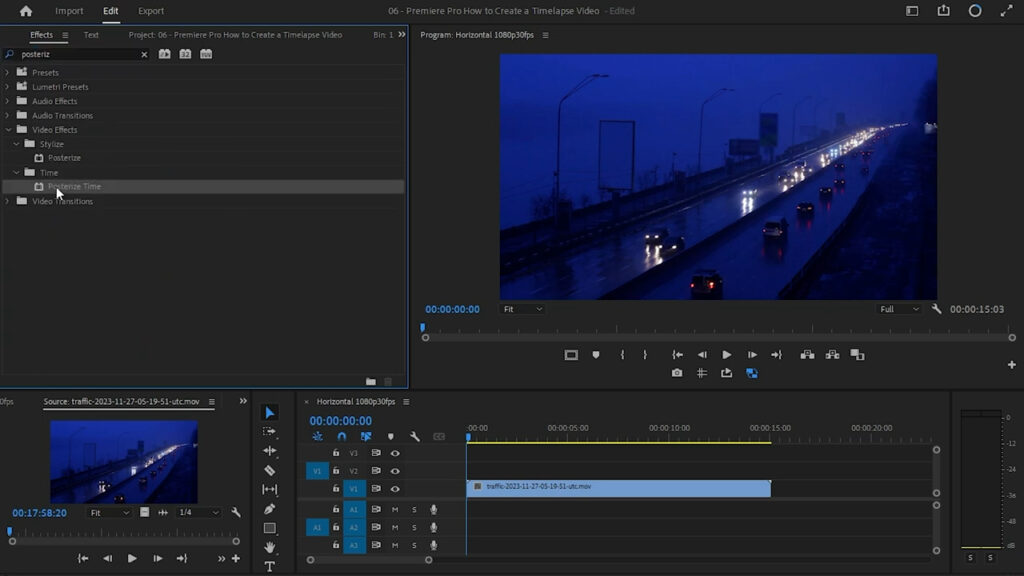Click Add Marker in Program monitor

[x=596, y=355]
